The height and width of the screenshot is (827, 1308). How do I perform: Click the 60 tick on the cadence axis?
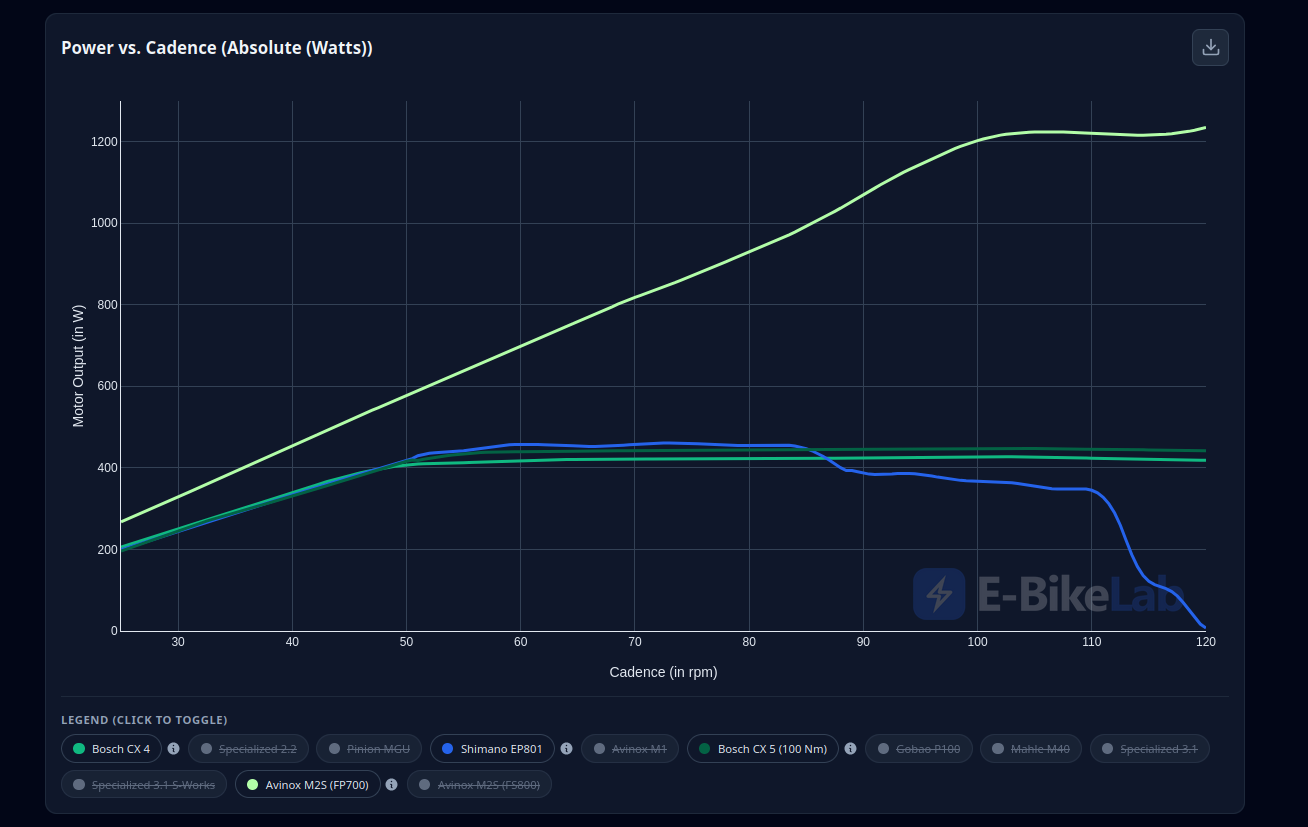tap(521, 642)
